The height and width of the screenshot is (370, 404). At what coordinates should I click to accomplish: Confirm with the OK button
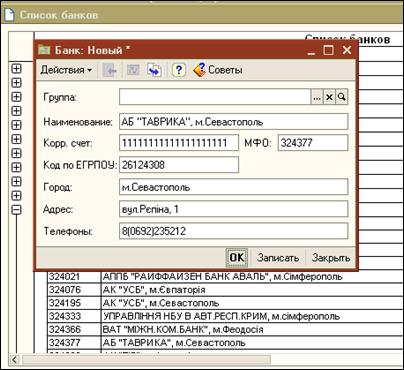point(237,258)
